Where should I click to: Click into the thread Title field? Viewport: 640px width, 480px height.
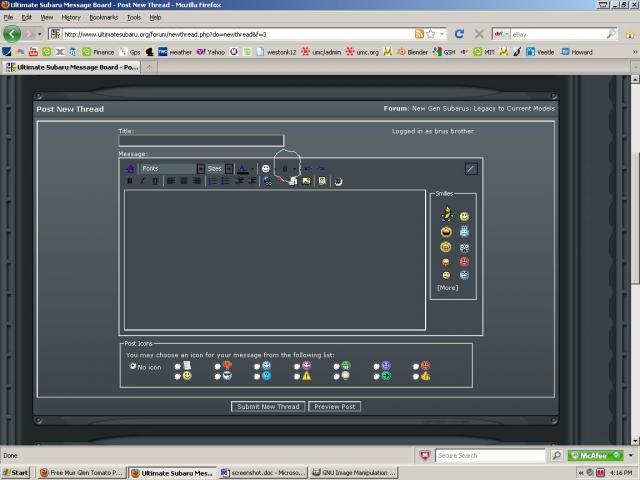click(201, 141)
